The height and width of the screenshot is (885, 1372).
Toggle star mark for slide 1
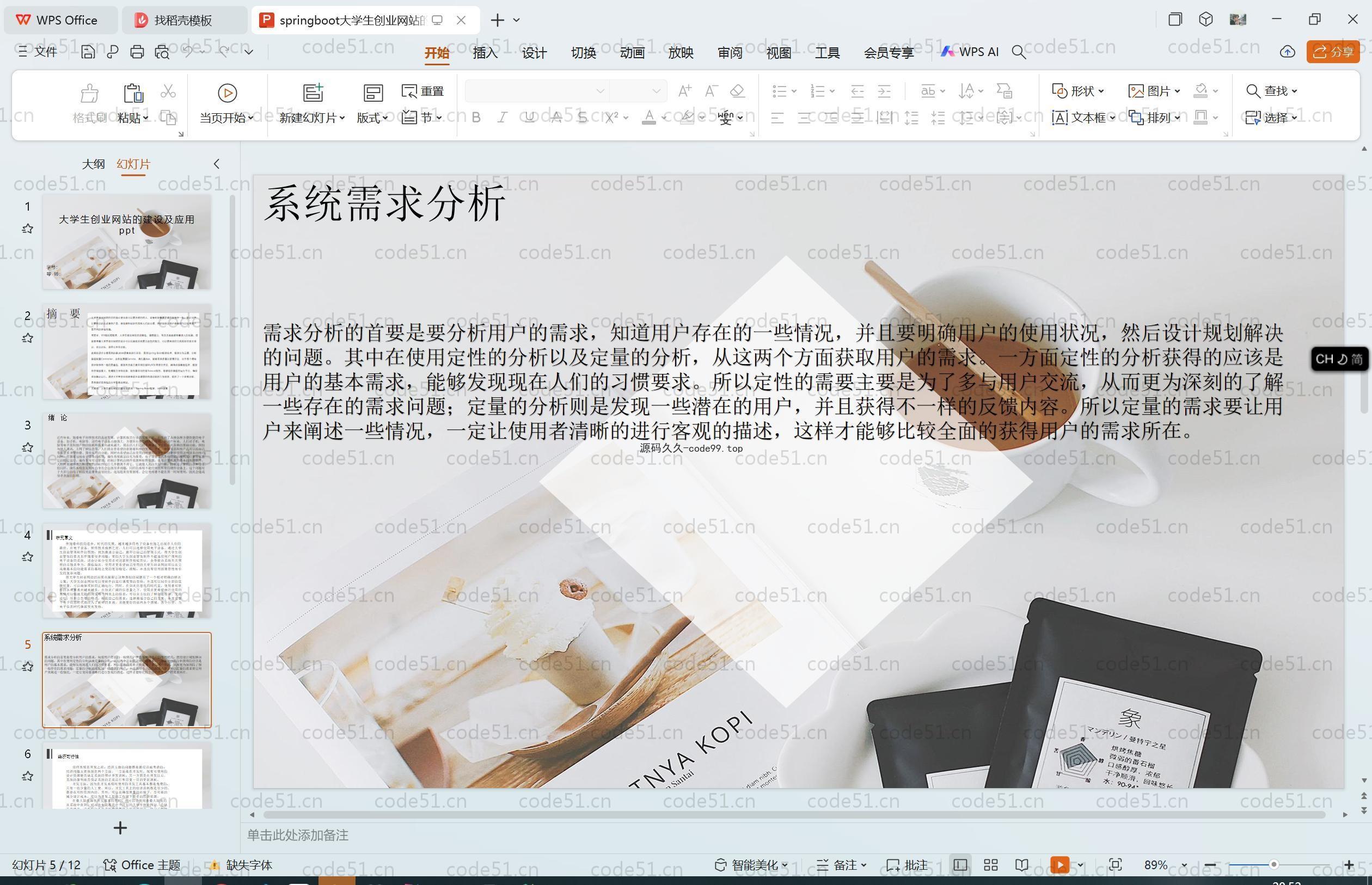click(x=27, y=229)
